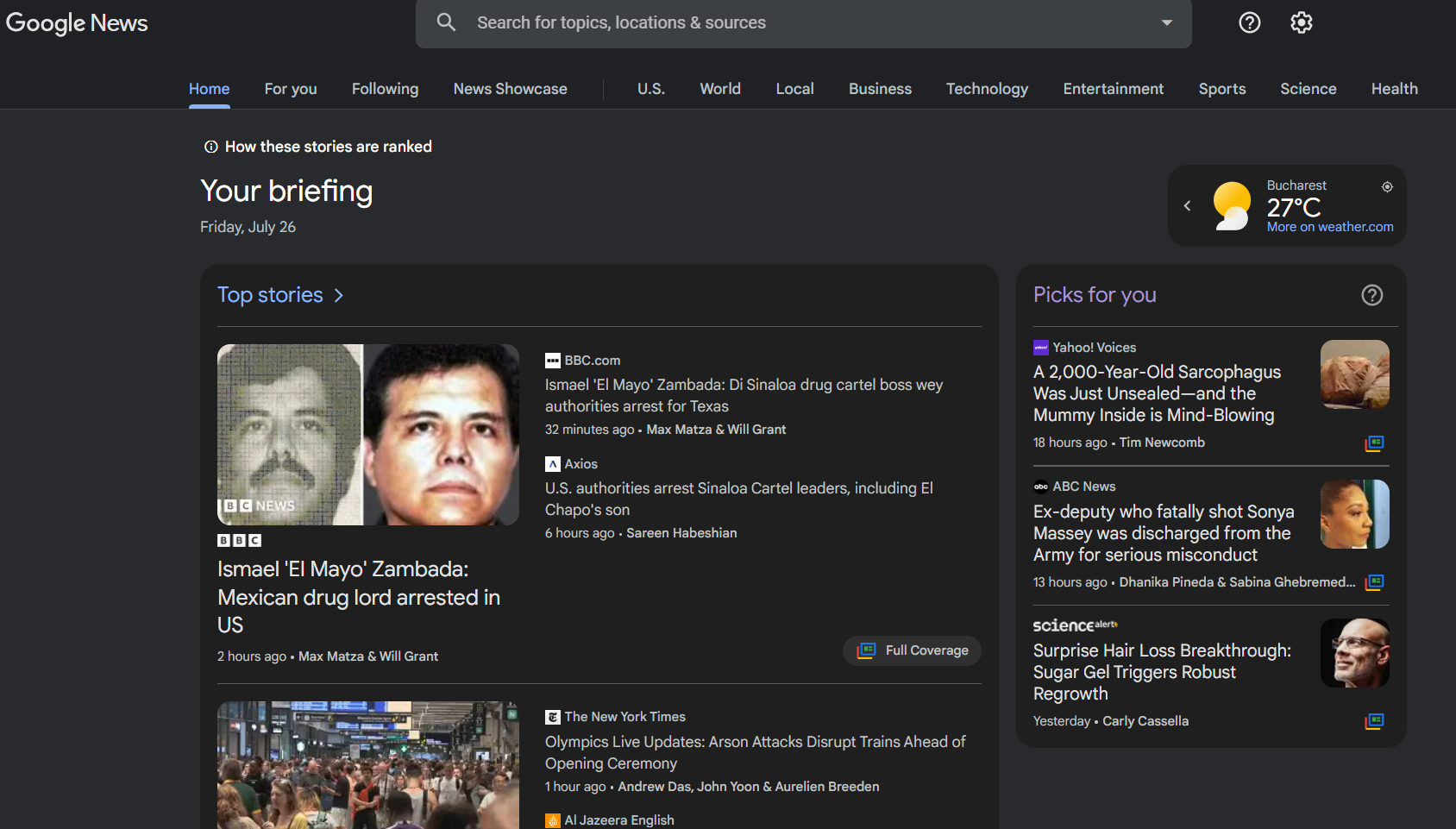Collapse weather widget with left chevron

click(1188, 205)
